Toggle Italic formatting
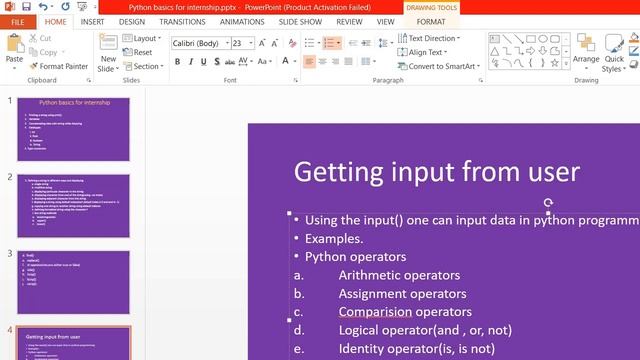The width and height of the screenshot is (640, 360). click(191, 62)
